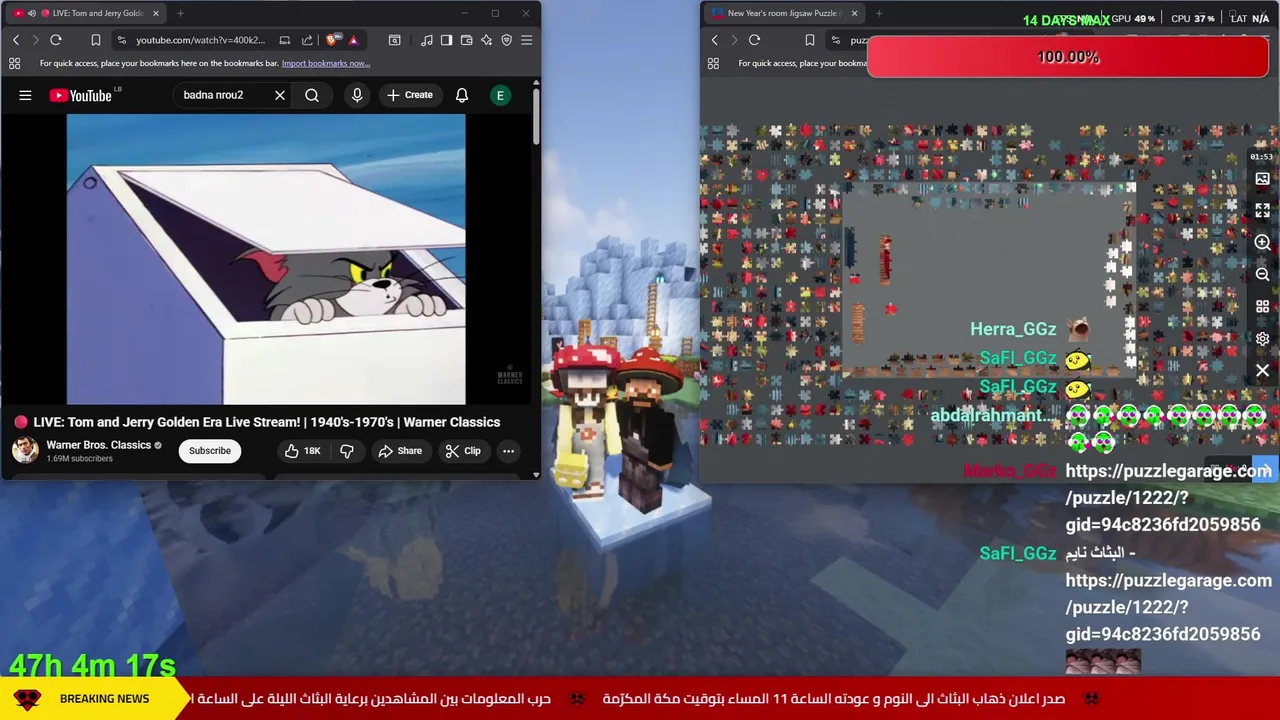The height and width of the screenshot is (720, 1280).
Task: Go back in the YouTube browser window
Action: 16,40
